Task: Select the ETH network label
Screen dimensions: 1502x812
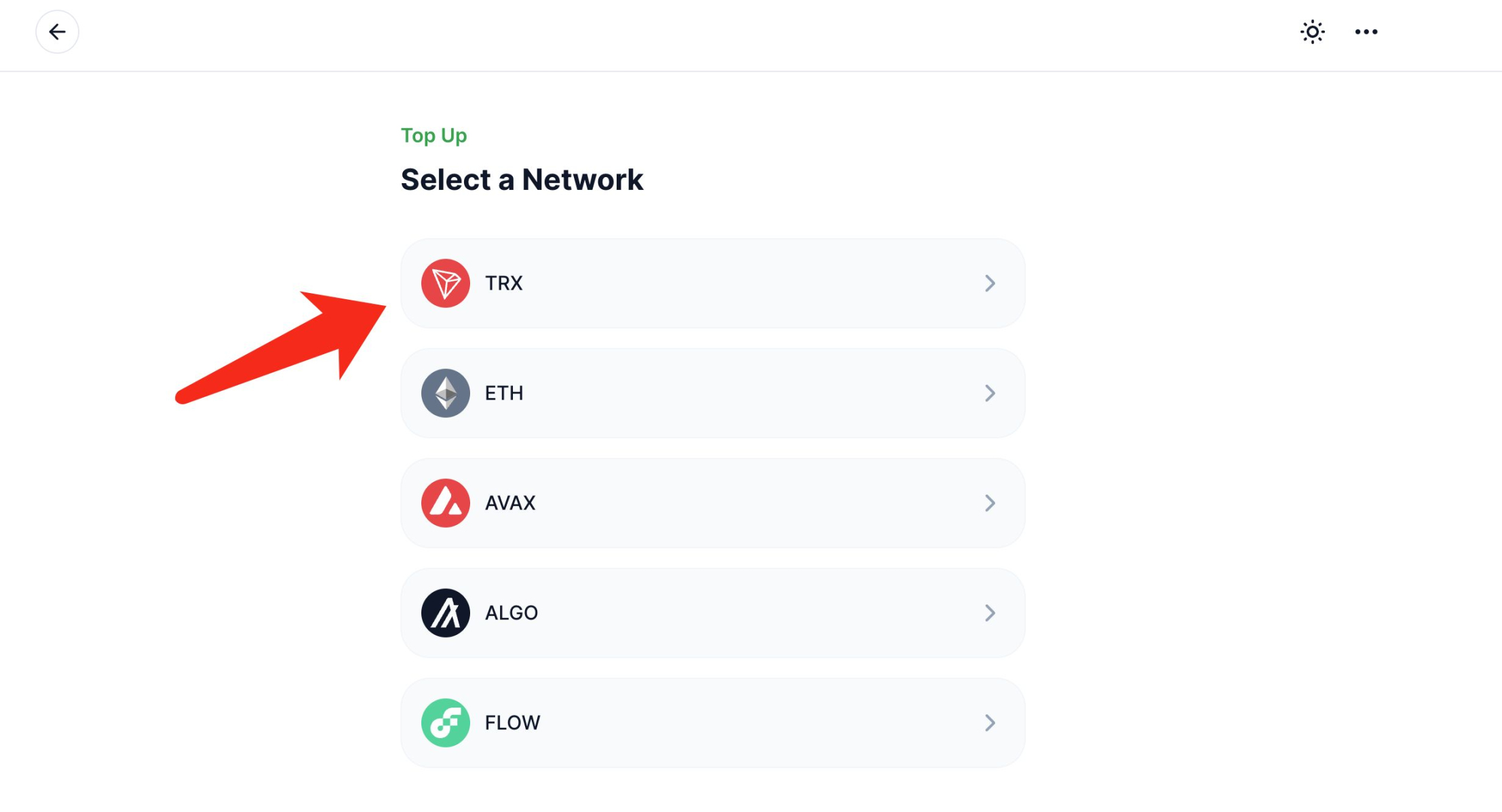Action: coord(504,393)
